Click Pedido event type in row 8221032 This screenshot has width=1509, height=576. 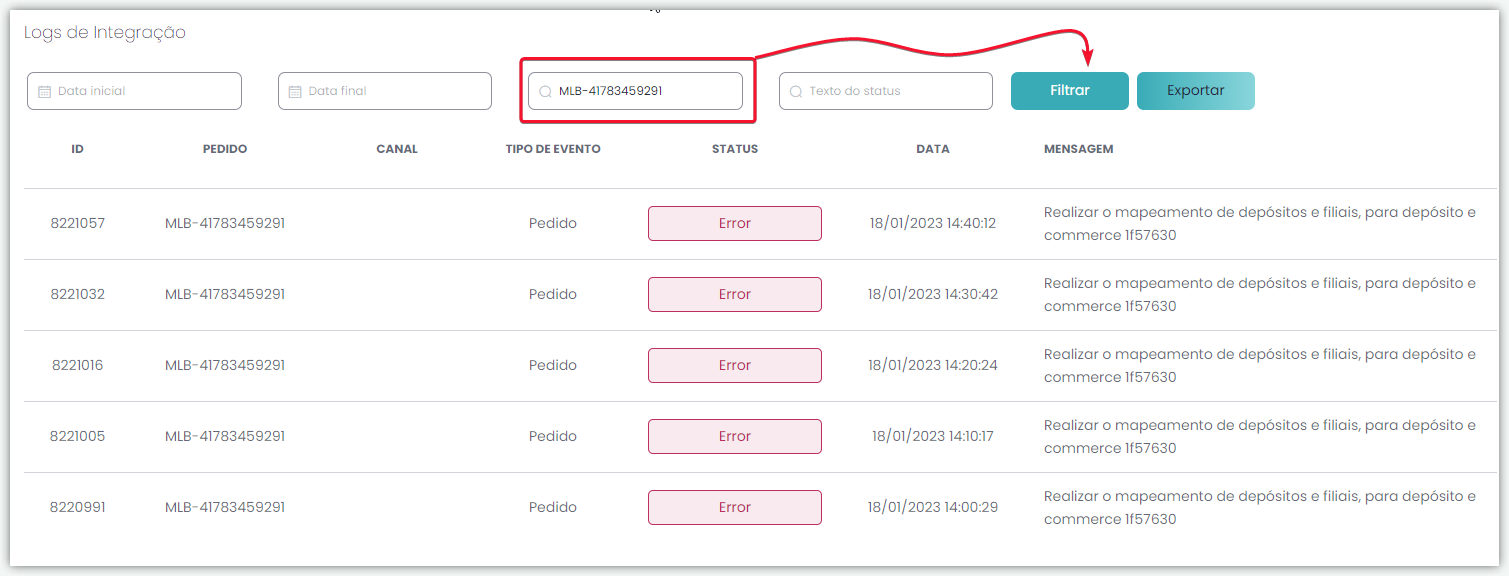tap(553, 294)
